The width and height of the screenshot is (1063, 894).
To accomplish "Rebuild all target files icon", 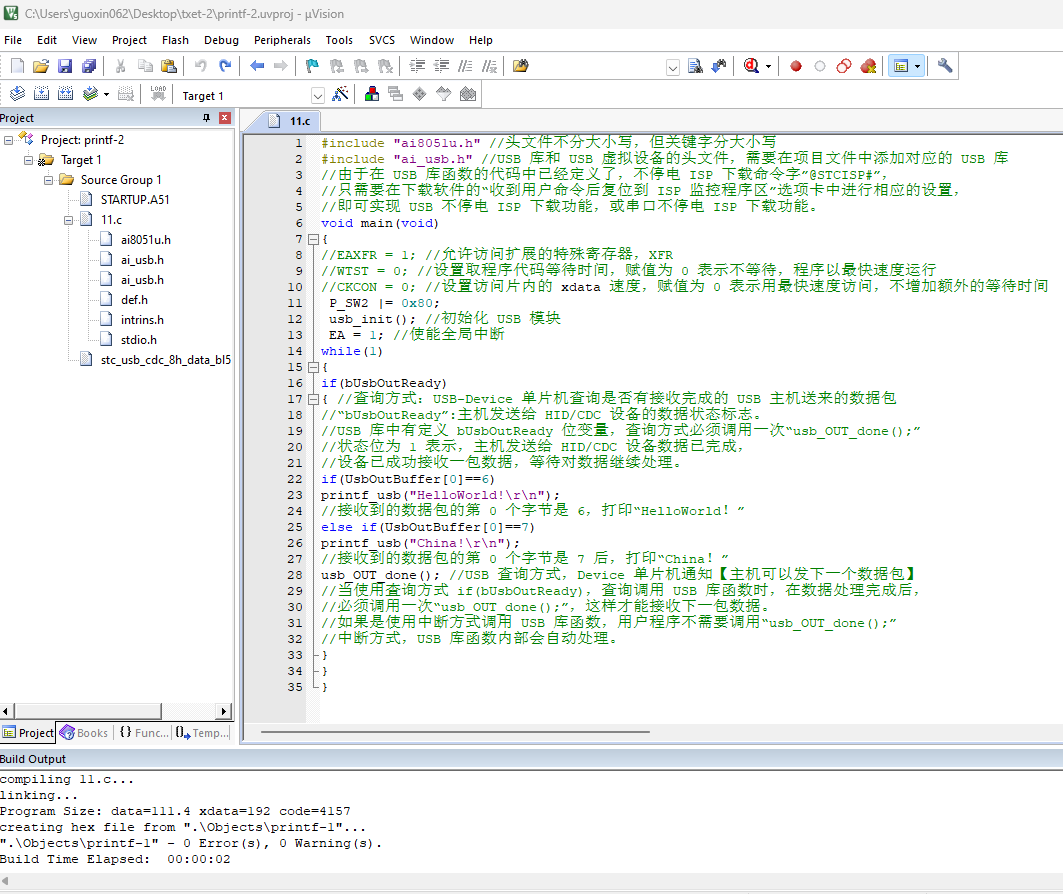I will pos(66,94).
